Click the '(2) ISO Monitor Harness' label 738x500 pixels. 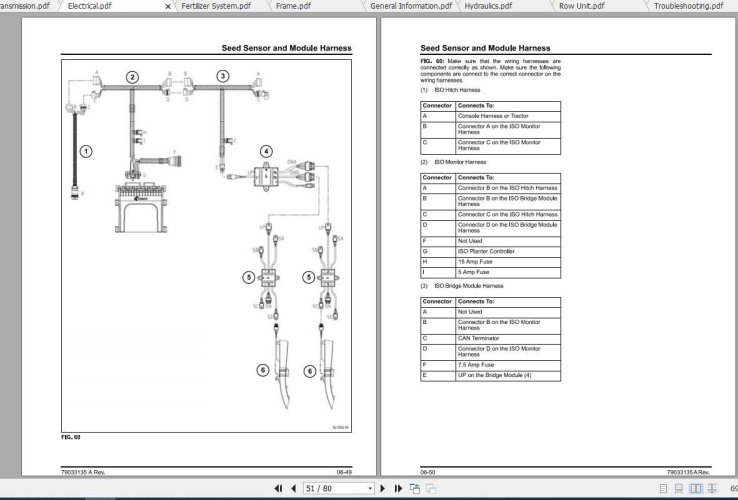tap(453, 162)
